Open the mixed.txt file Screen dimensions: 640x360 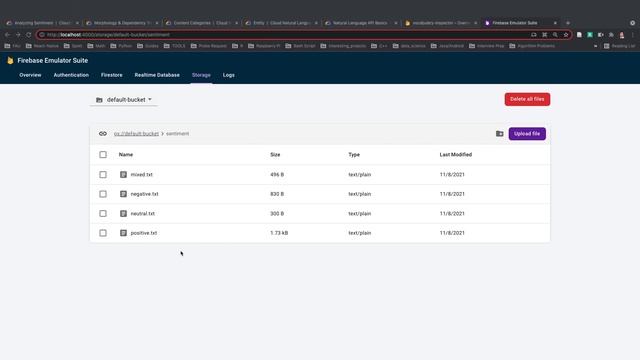[141, 174]
